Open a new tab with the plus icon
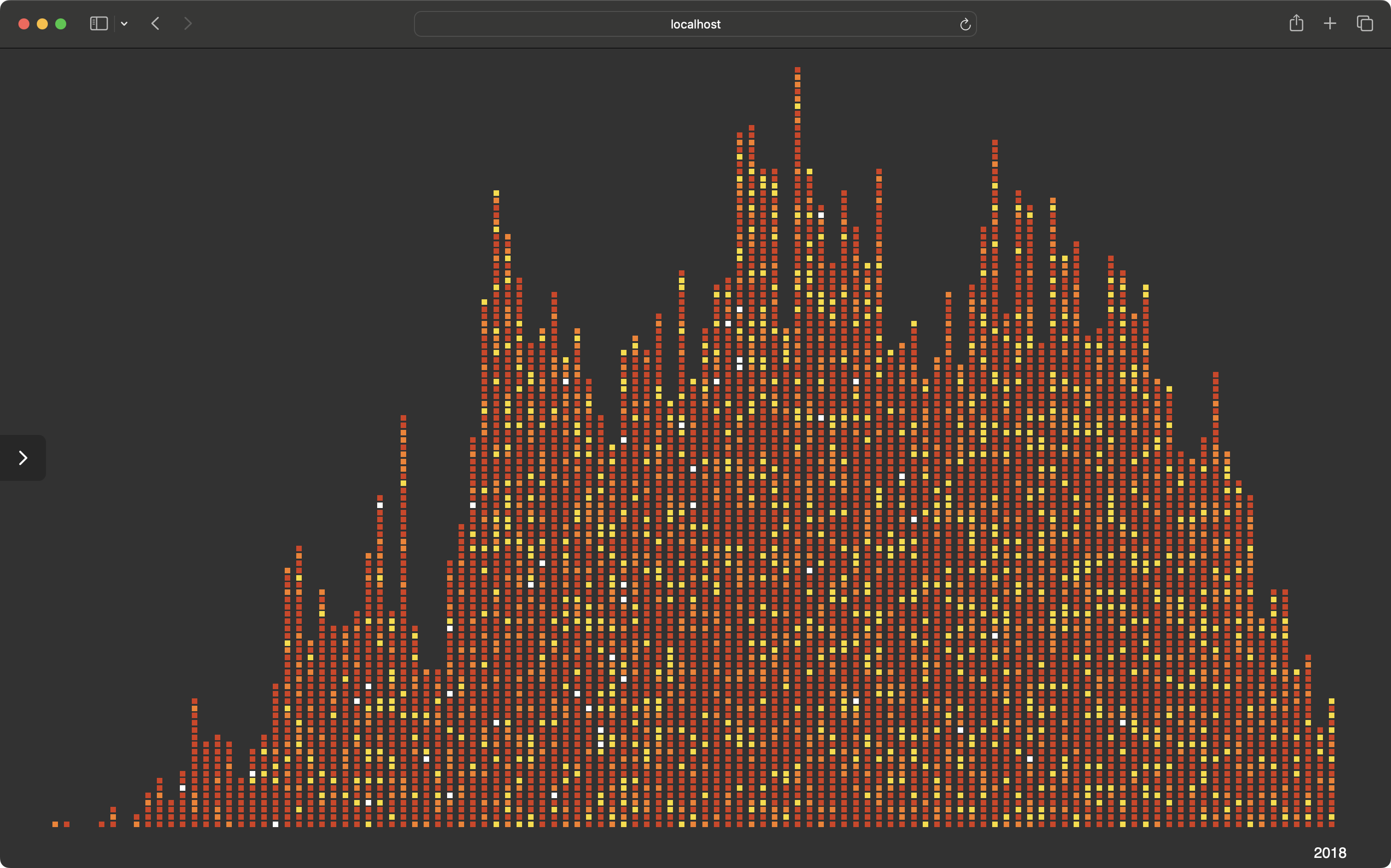The height and width of the screenshot is (868, 1391). pyautogui.click(x=1330, y=23)
